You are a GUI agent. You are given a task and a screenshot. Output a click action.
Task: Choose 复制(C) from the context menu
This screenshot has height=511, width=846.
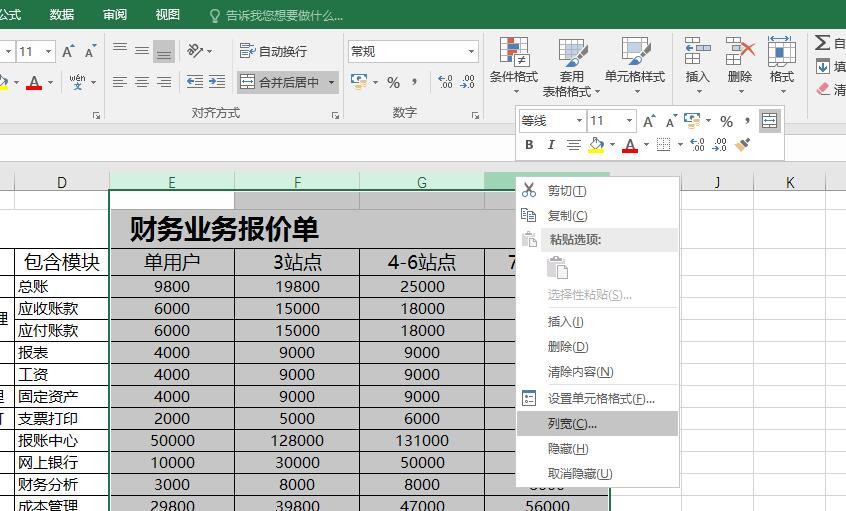[x=597, y=216]
